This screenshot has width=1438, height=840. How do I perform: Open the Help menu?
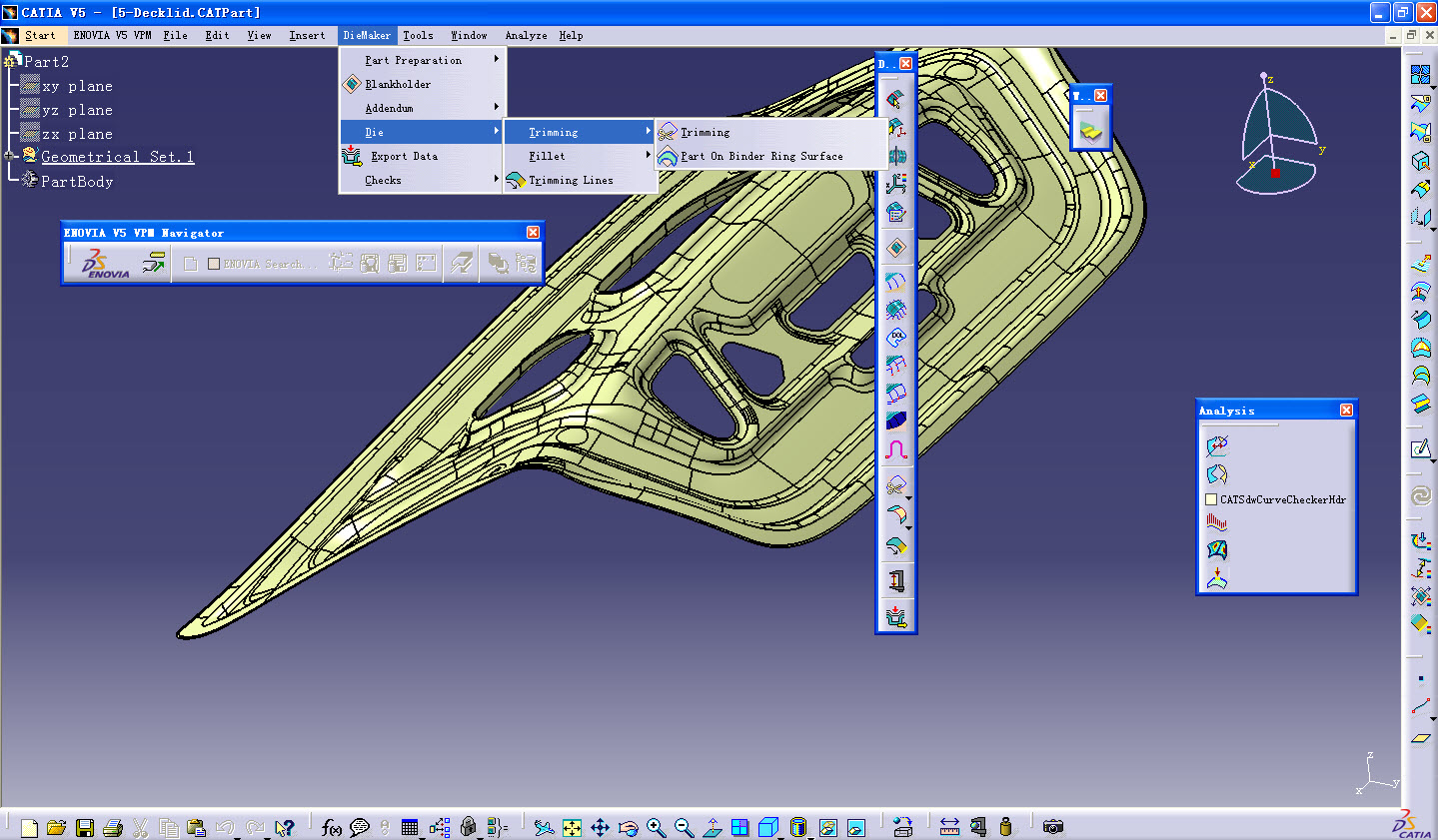571,35
